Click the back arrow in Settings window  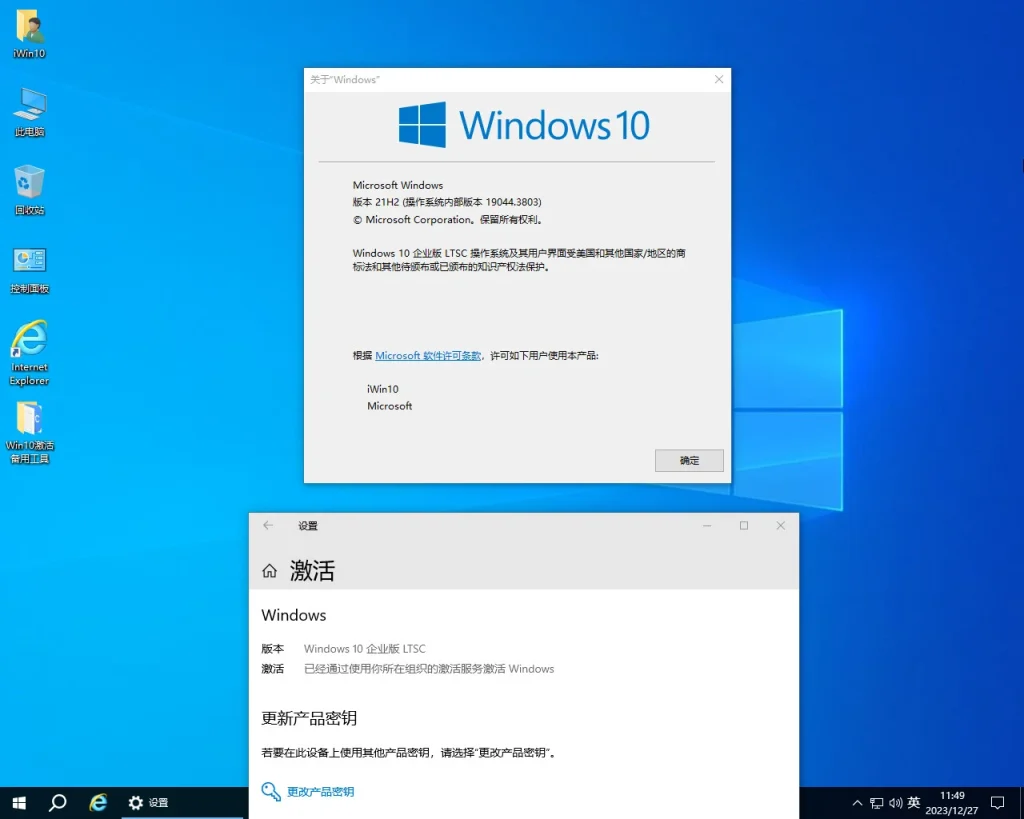pos(268,525)
